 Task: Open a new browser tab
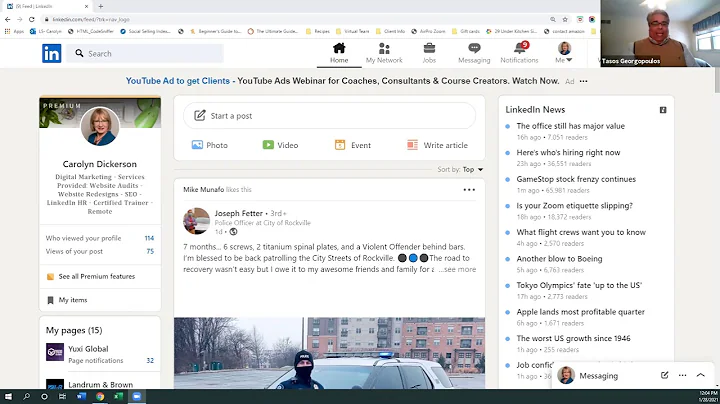(101, 6)
